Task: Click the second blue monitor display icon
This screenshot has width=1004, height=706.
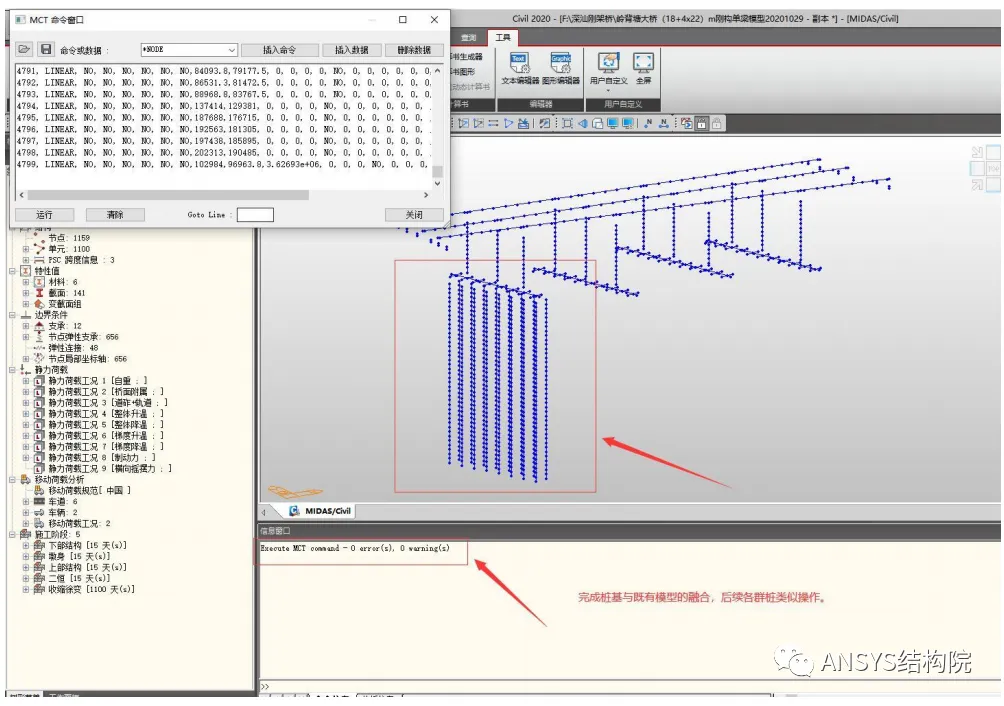Action: point(628,124)
